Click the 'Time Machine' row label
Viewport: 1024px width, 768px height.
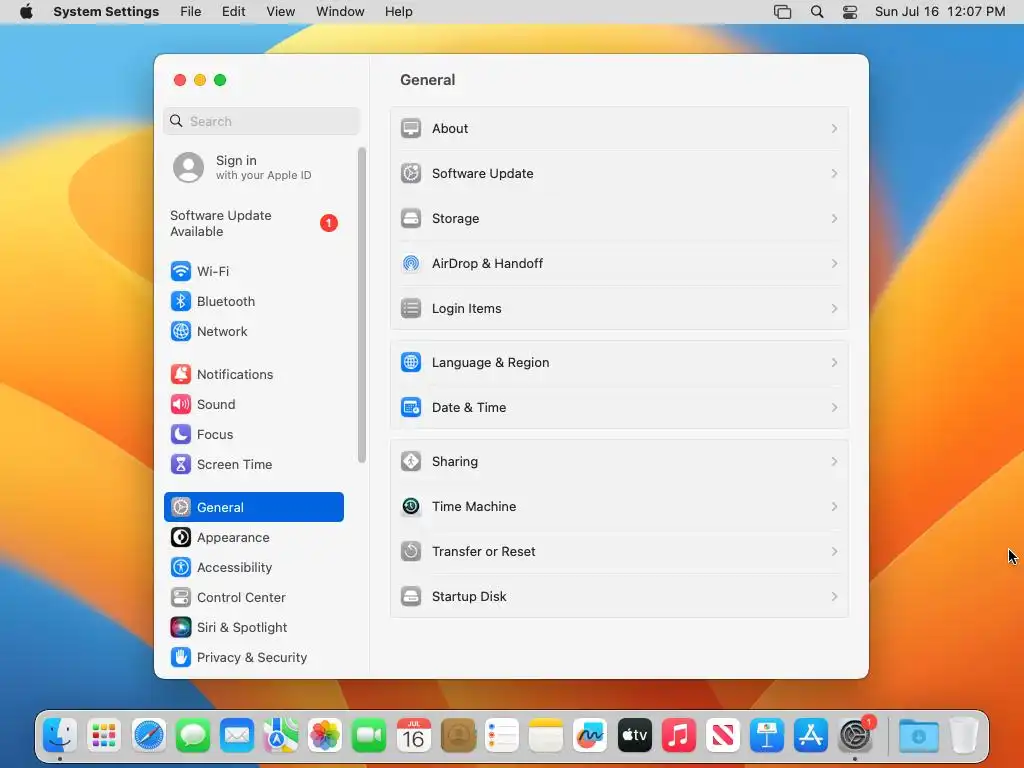pos(473,507)
